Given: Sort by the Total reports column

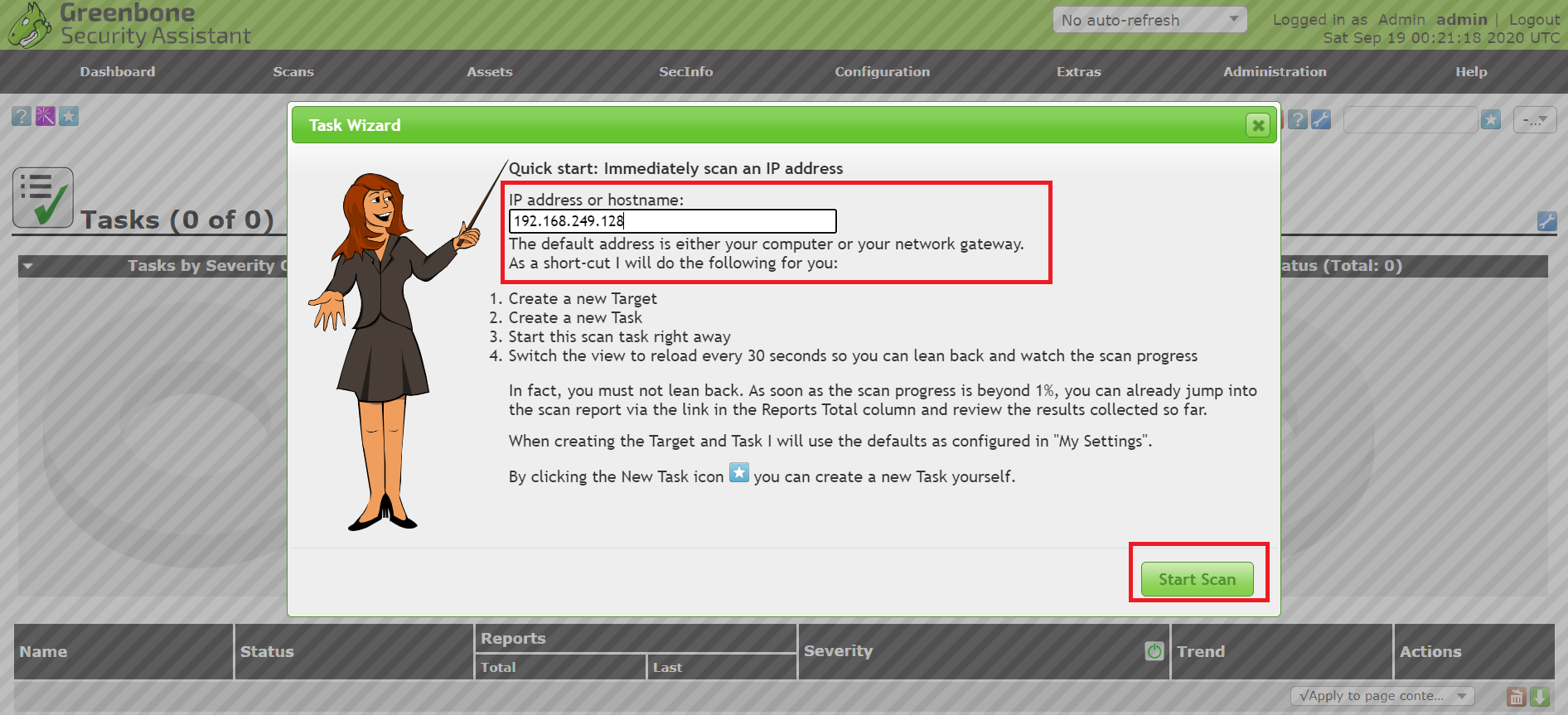Looking at the screenshot, I should 498,667.
